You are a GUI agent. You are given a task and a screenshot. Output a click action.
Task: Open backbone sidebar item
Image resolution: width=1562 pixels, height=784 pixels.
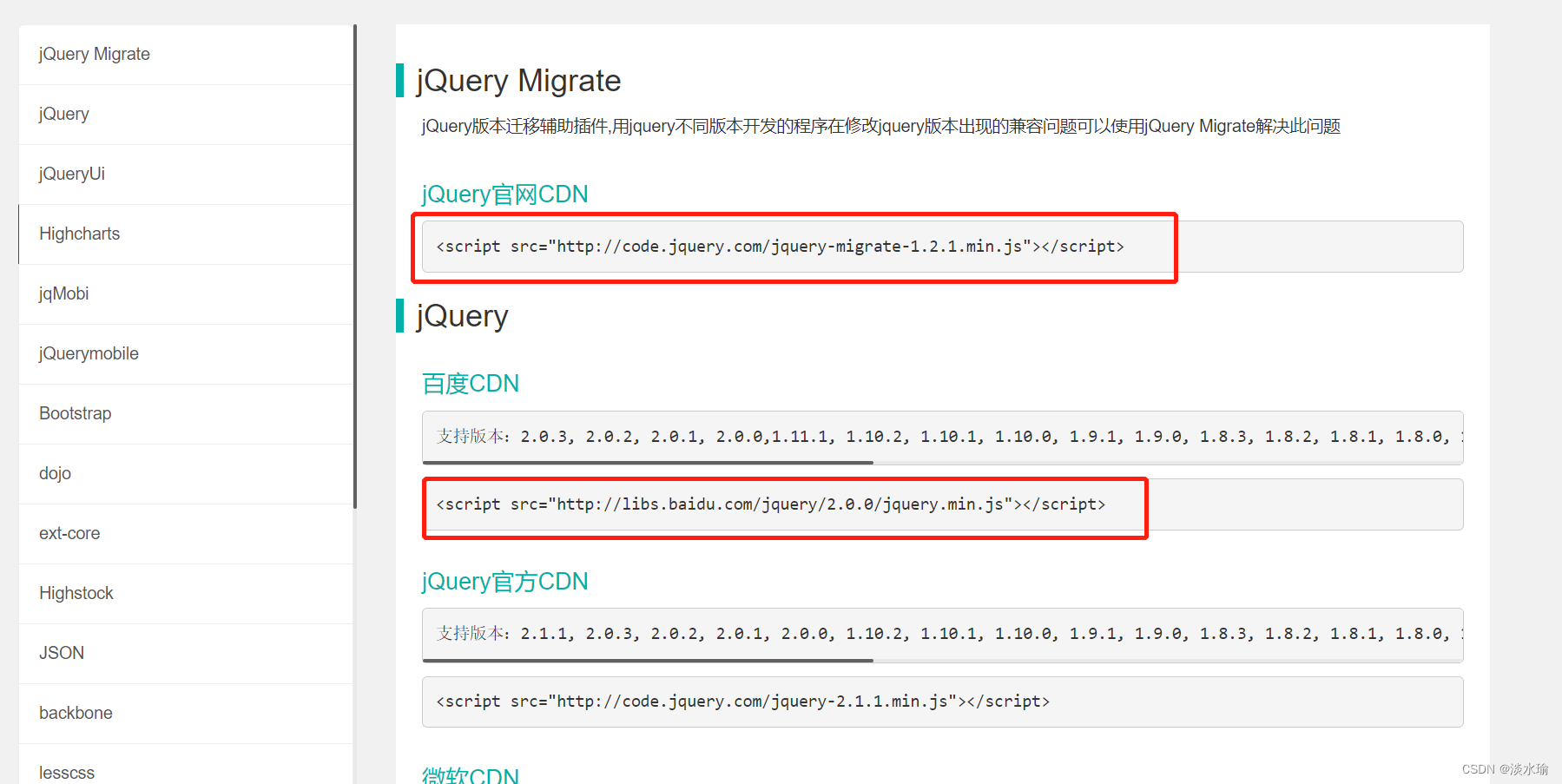[x=186, y=714]
